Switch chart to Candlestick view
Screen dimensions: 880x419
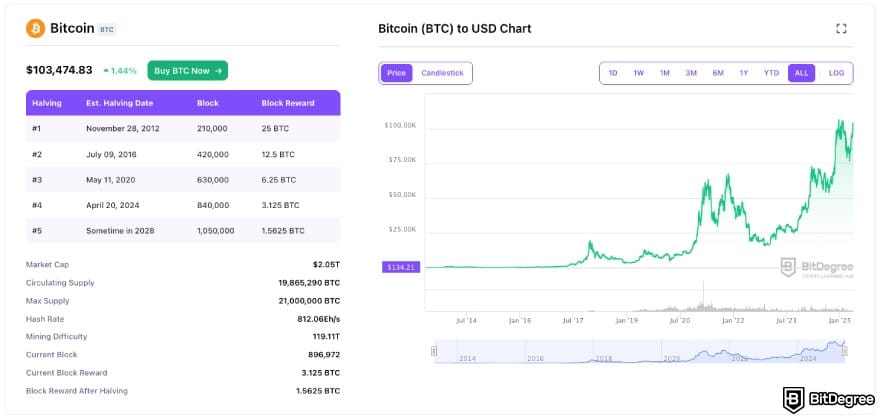(x=442, y=73)
